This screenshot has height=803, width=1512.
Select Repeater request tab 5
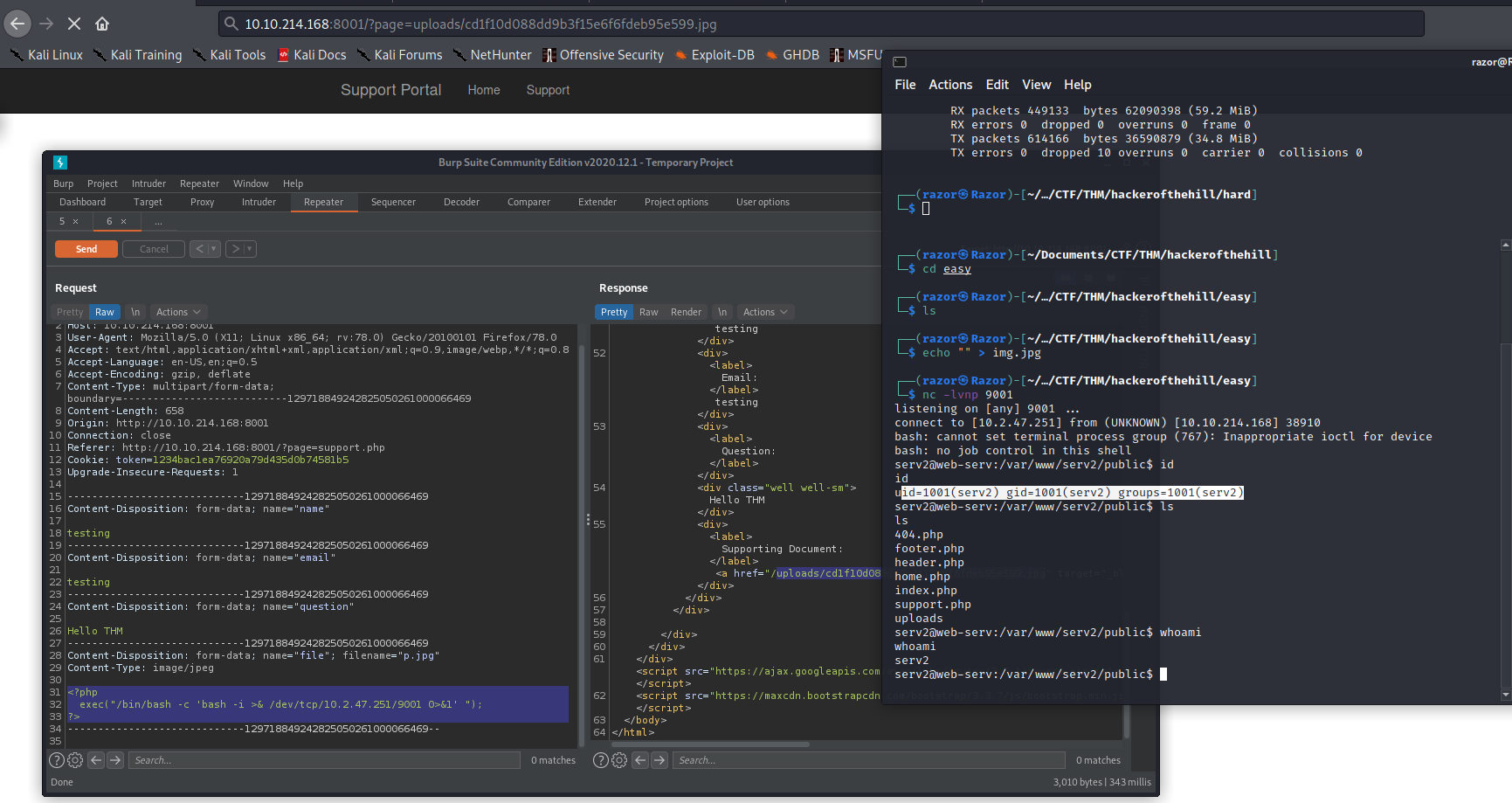pyautogui.click(x=62, y=222)
